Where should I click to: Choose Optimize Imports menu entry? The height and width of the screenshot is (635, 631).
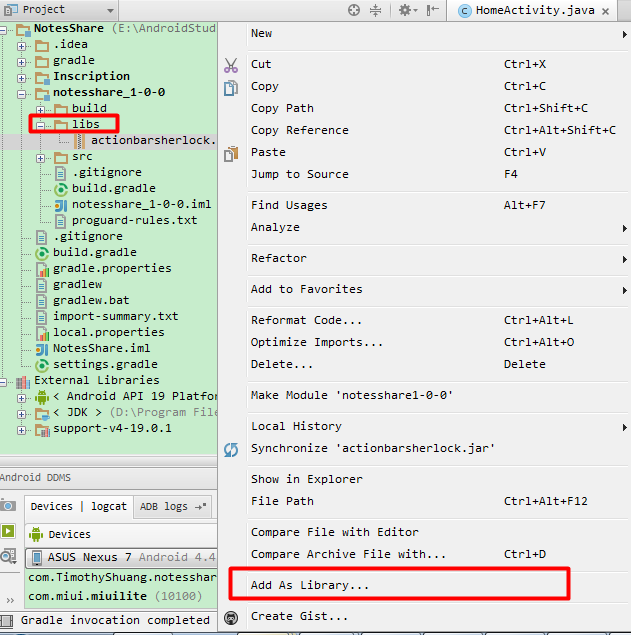439,342
